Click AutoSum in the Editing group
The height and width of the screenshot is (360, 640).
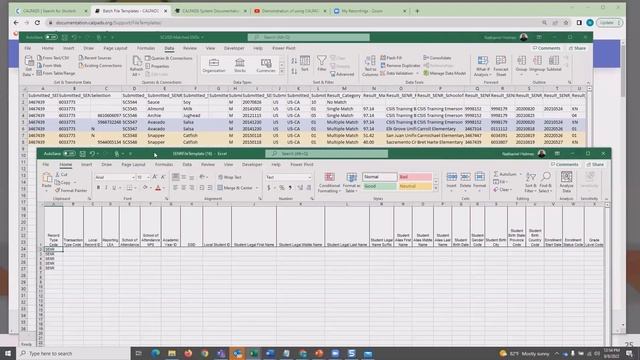click(x=505, y=174)
